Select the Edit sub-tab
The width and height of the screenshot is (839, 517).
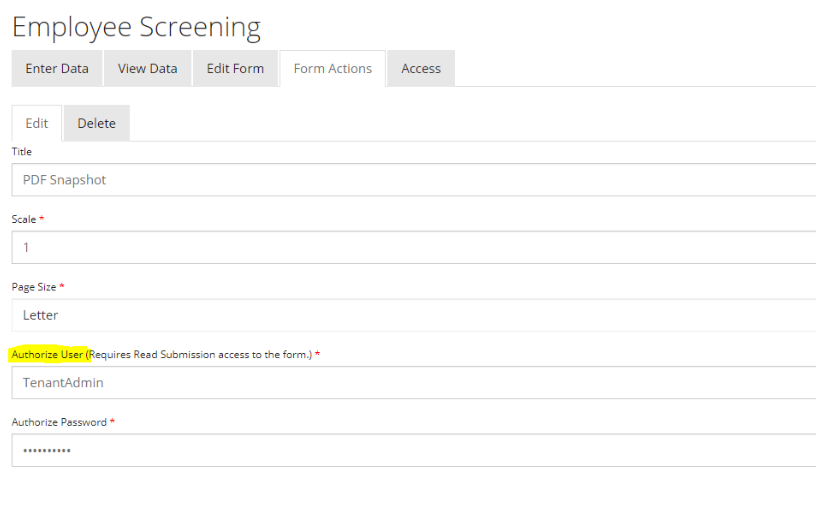point(37,124)
